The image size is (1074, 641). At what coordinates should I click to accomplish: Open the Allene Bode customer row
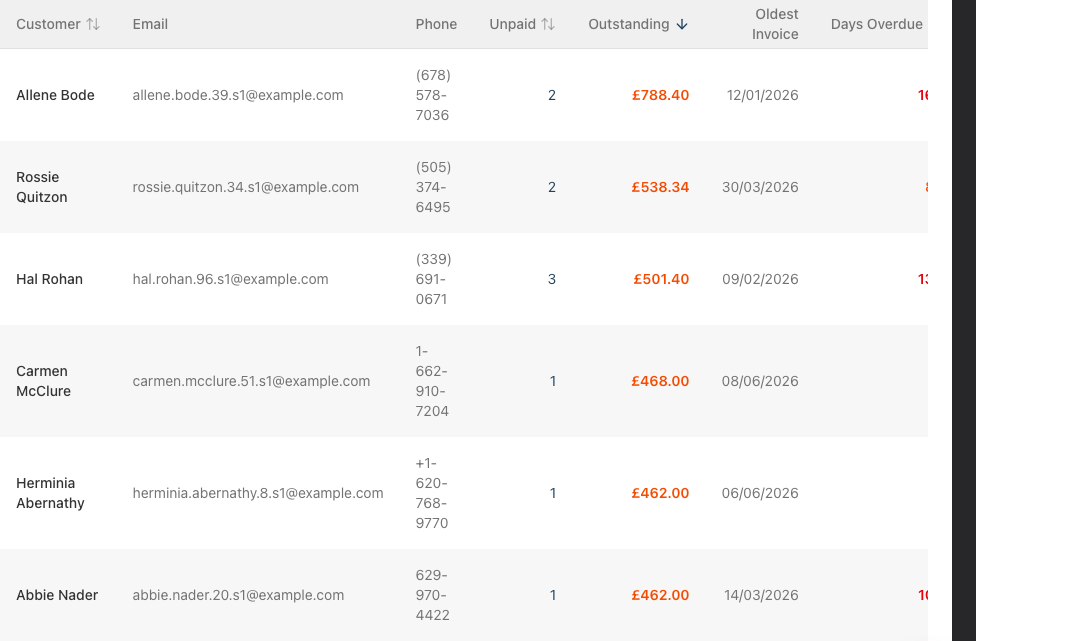464,95
